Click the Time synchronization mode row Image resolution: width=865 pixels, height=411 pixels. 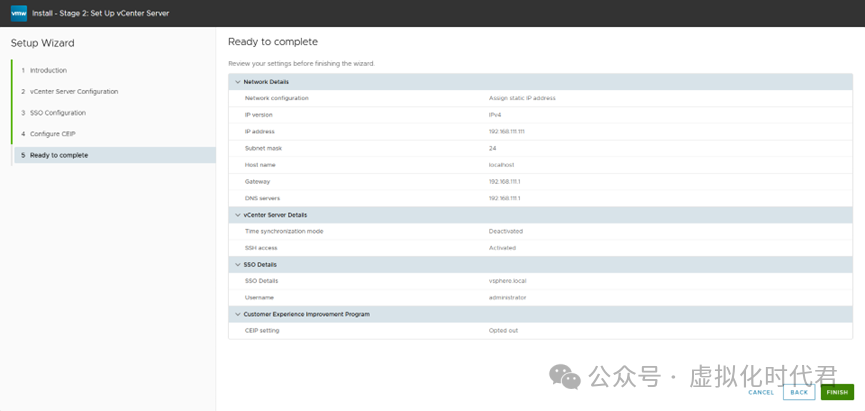540,231
